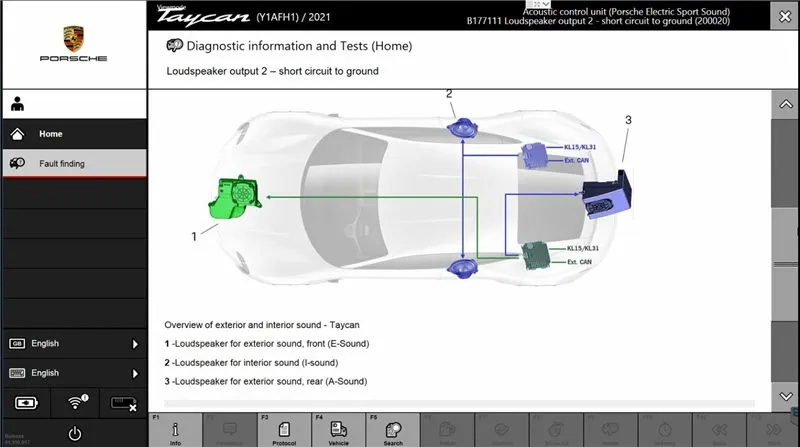Viewport: 800px width, 447px height.
Task: Click callout number 3 in the diagram
Action: pyautogui.click(x=629, y=120)
